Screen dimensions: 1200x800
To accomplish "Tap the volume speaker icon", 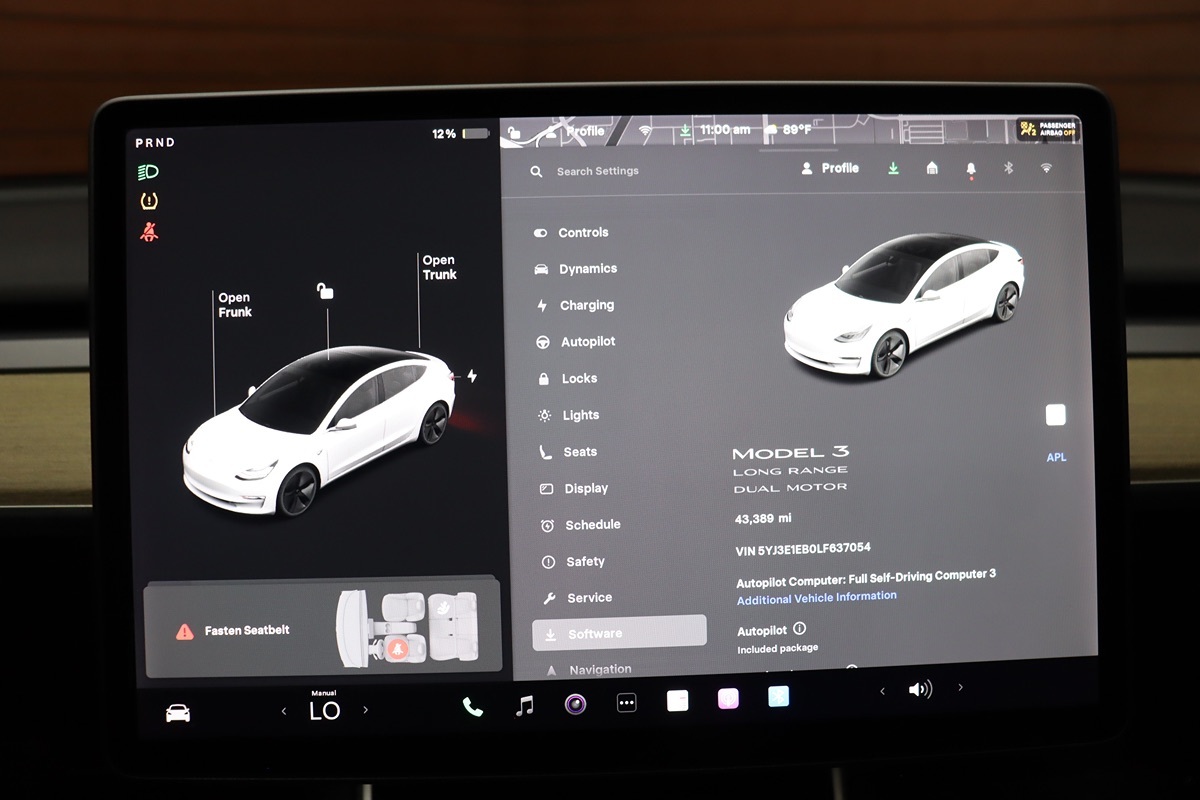I will (x=920, y=689).
